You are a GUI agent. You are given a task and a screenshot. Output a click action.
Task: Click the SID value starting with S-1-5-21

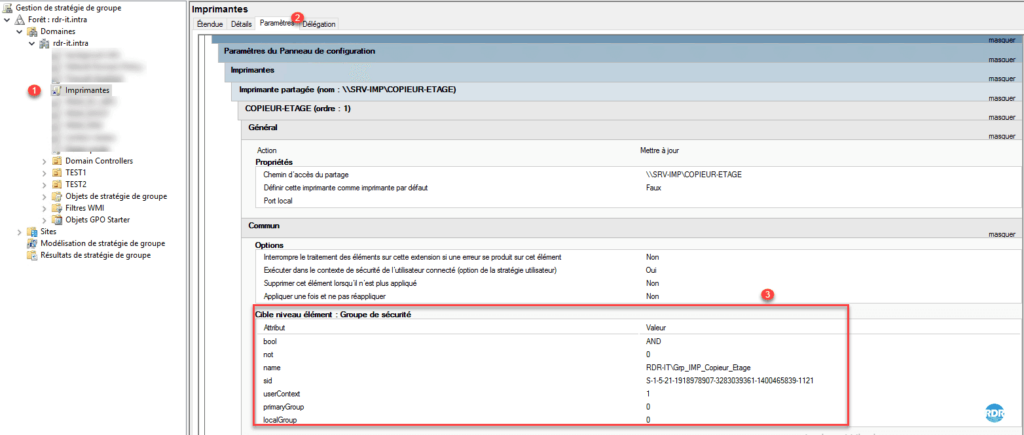click(730, 380)
